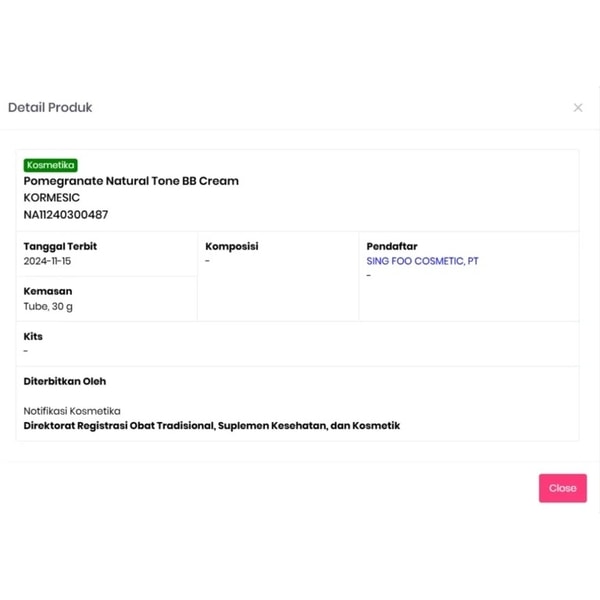Click the Kits label
This screenshot has height=600, width=600.
[33, 337]
